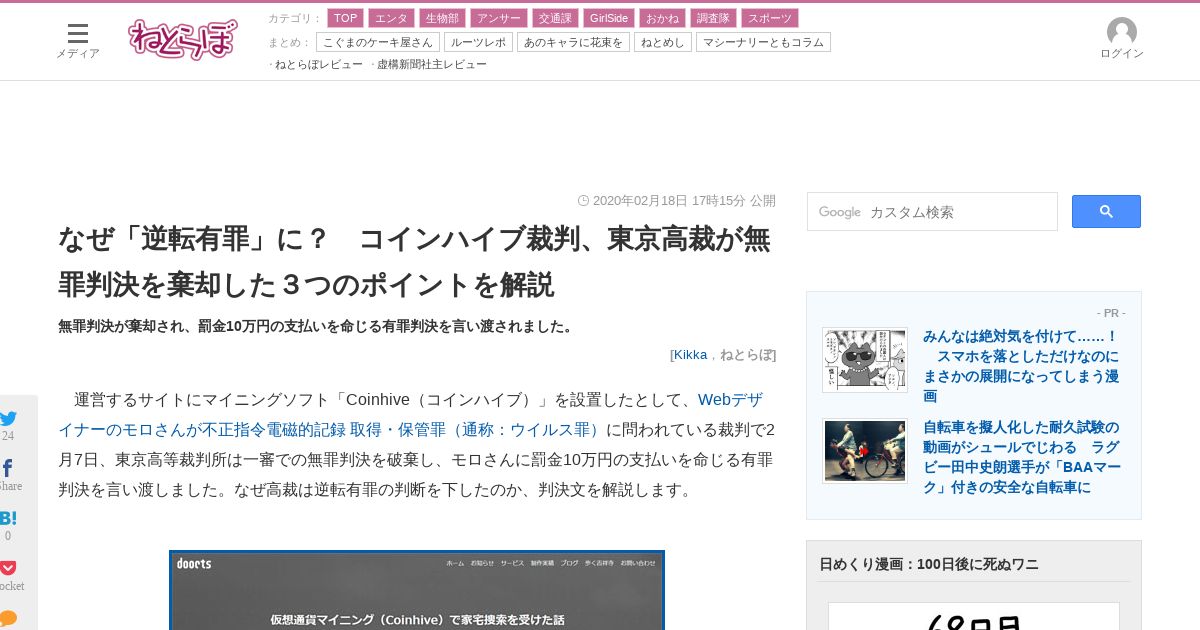
Task: Click the black cat manga thumbnail
Action: 865,360
